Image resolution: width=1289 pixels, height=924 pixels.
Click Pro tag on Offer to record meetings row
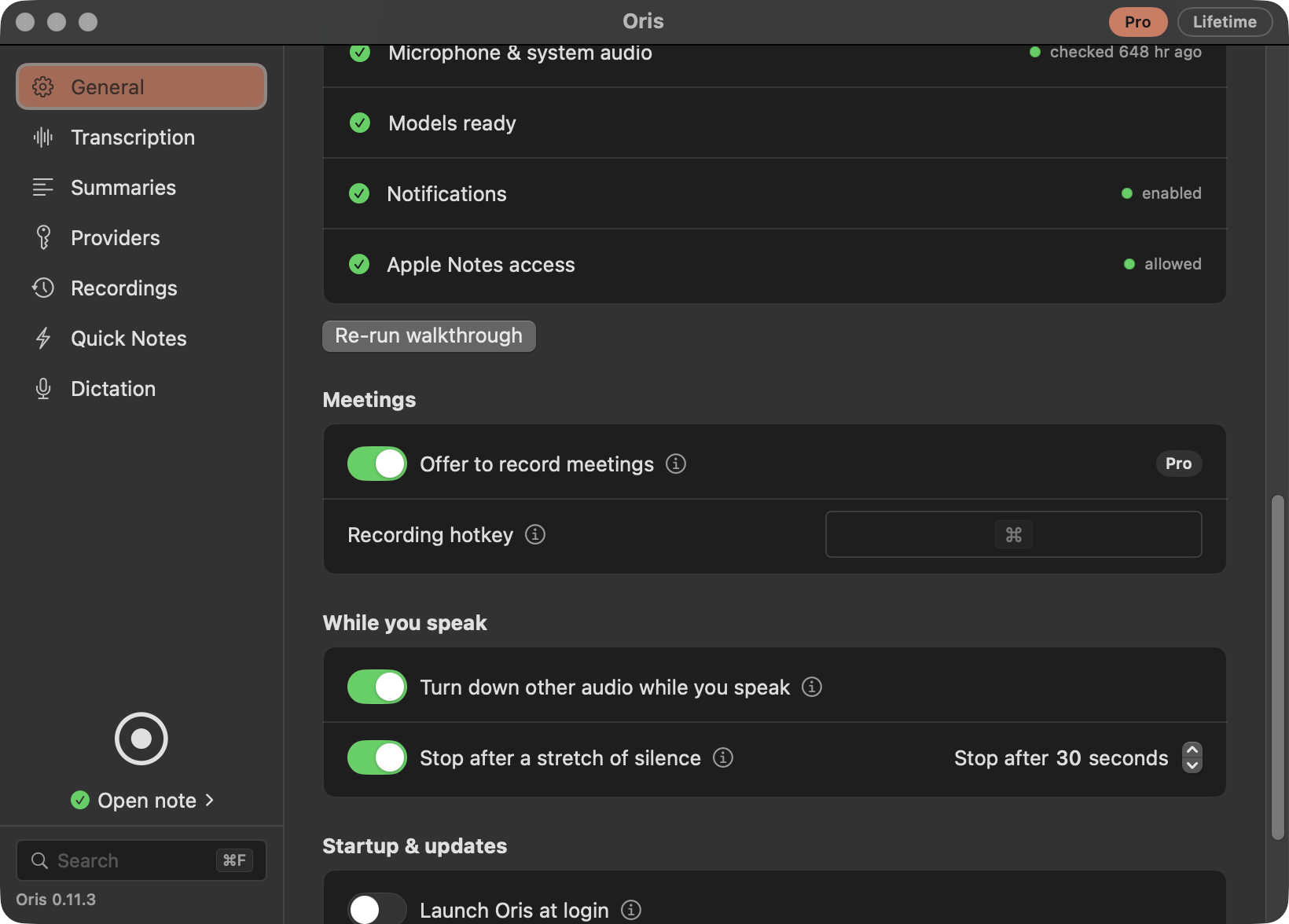coord(1179,464)
